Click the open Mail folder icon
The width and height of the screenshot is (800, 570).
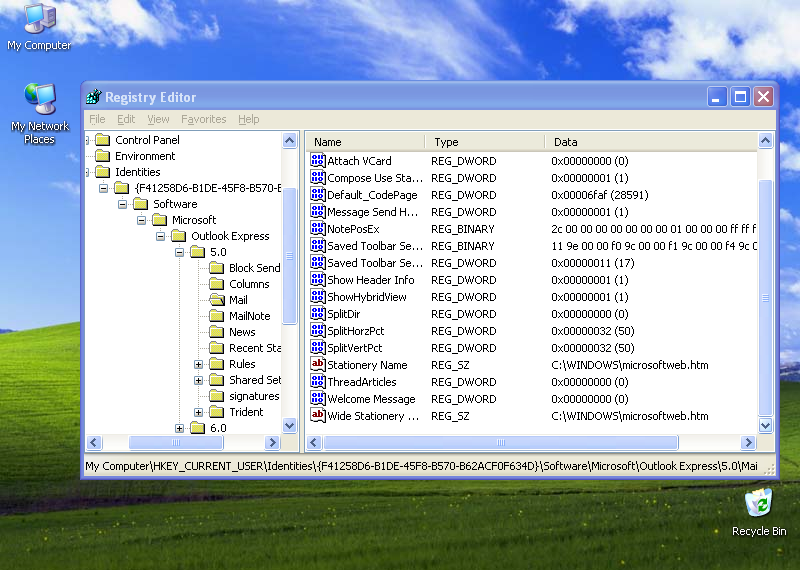[217, 300]
